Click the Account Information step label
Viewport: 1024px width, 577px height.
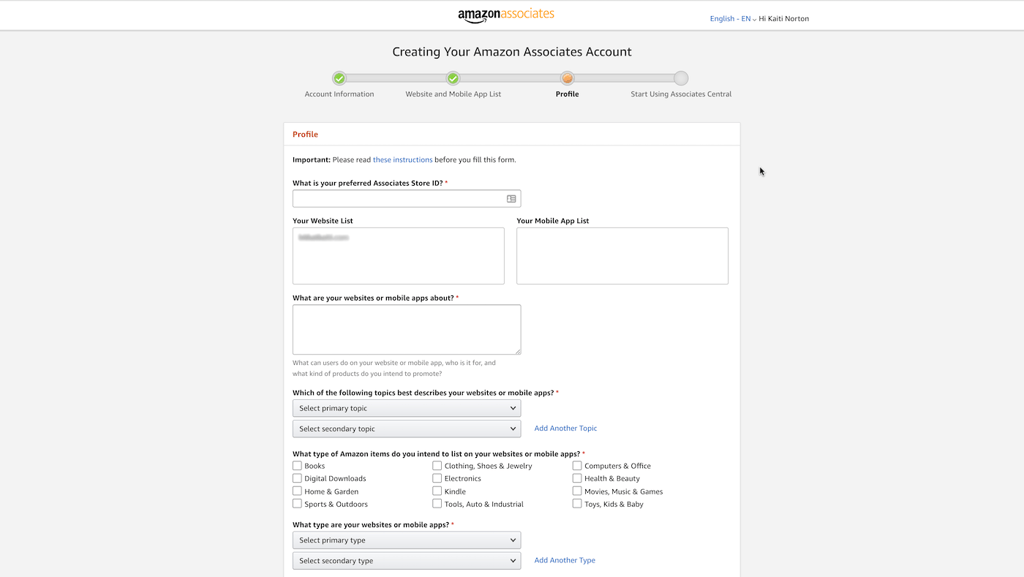pyautogui.click(x=339, y=95)
